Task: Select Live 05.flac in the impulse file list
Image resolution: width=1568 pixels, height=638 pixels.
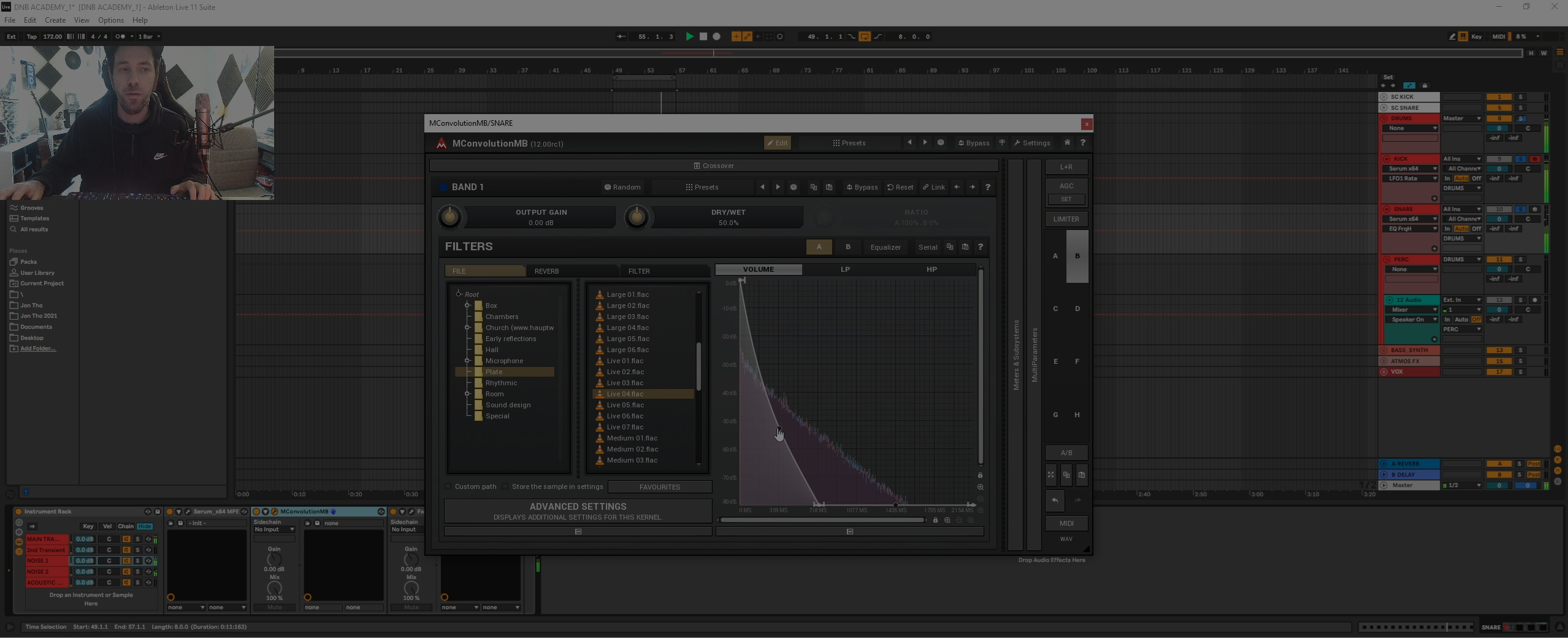Action: pyautogui.click(x=643, y=405)
